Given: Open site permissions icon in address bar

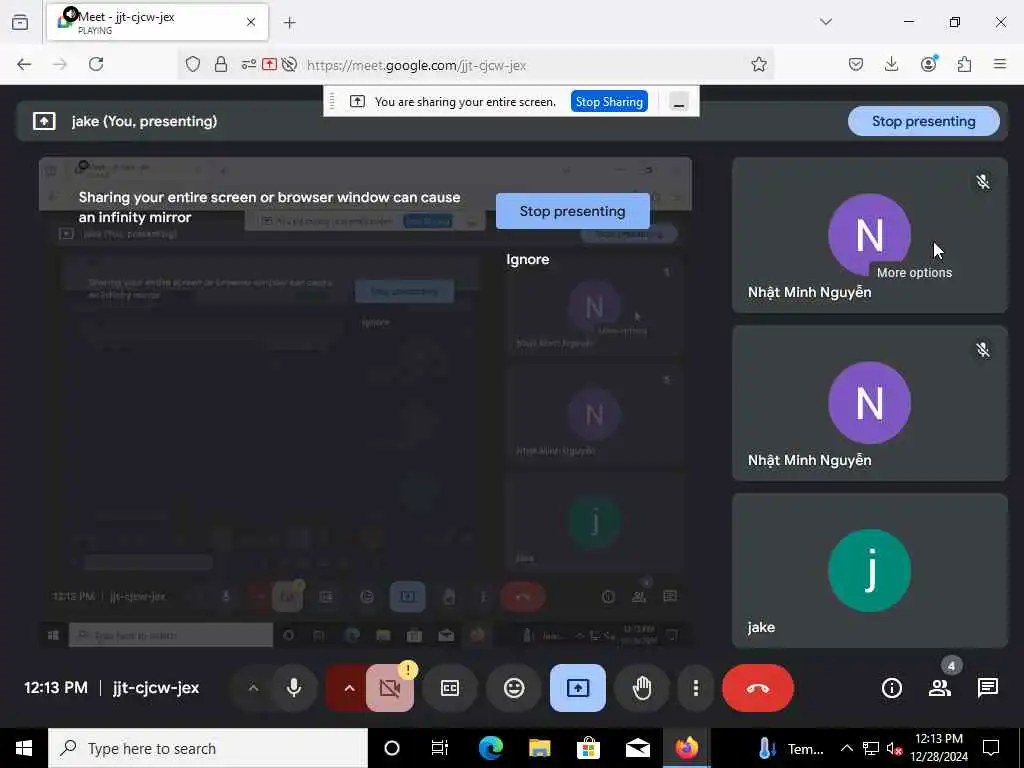Looking at the screenshot, I should click(x=249, y=64).
